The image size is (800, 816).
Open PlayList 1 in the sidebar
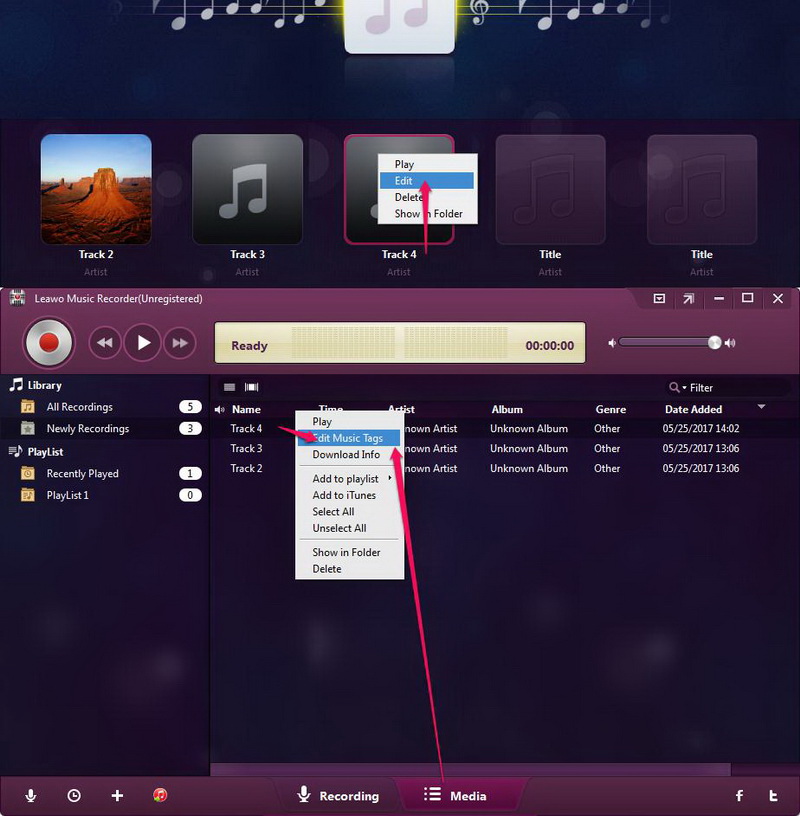(x=104, y=495)
